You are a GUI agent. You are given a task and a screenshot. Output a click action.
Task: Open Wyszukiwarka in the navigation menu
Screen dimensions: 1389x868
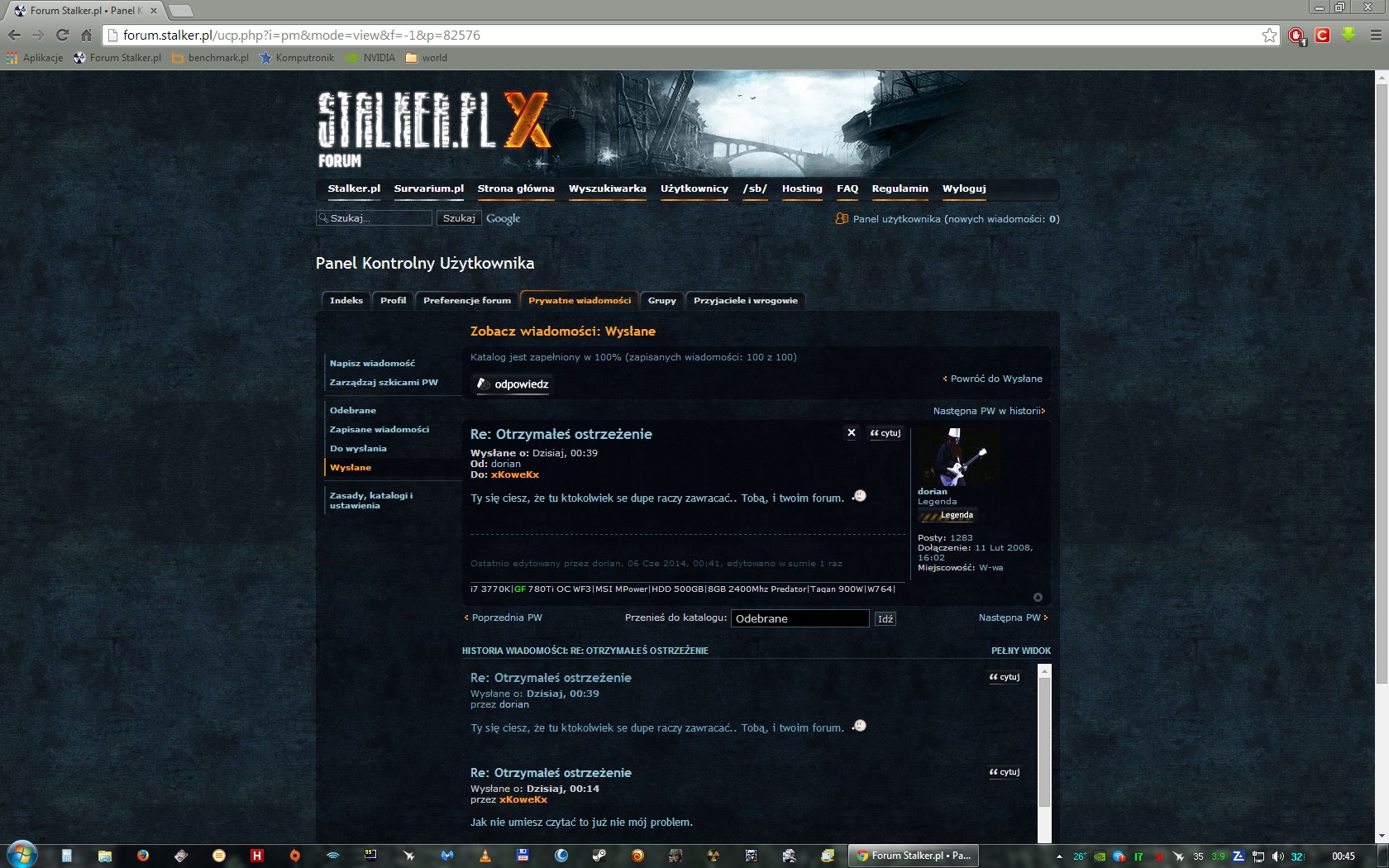coord(608,188)
